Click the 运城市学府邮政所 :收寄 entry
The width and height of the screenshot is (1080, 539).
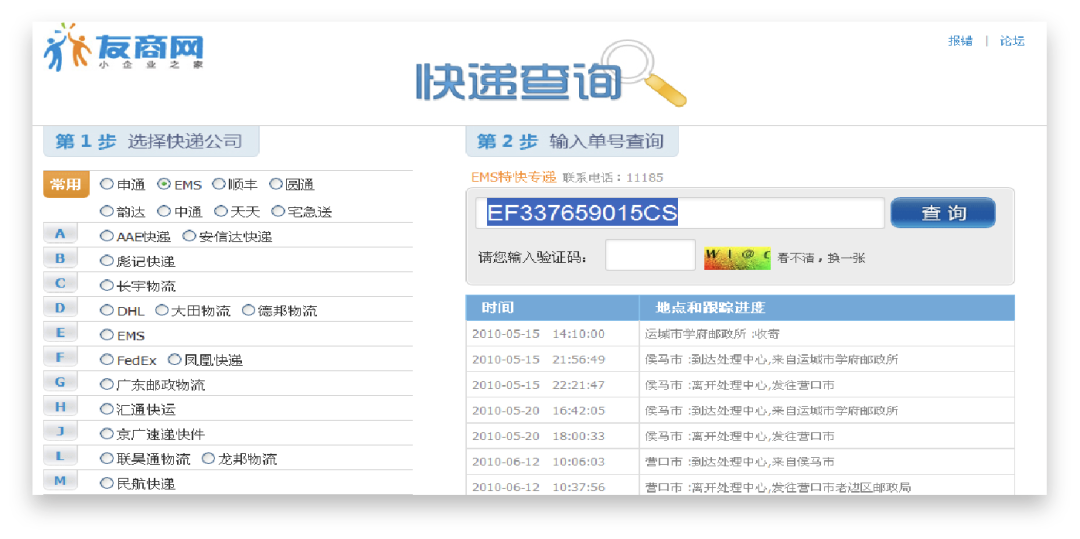coord(712,334)
